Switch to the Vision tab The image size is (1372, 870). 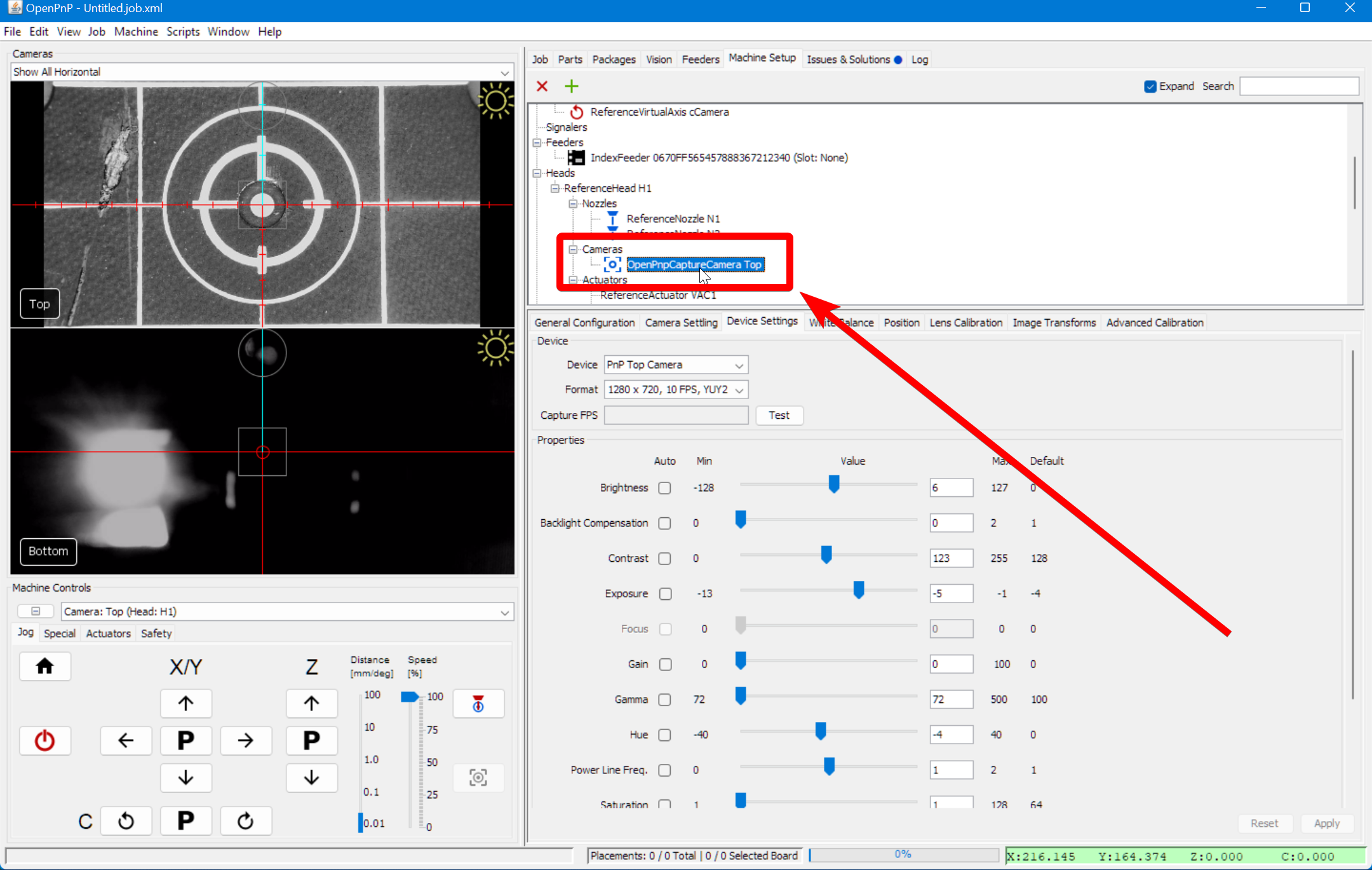[658, 59]
